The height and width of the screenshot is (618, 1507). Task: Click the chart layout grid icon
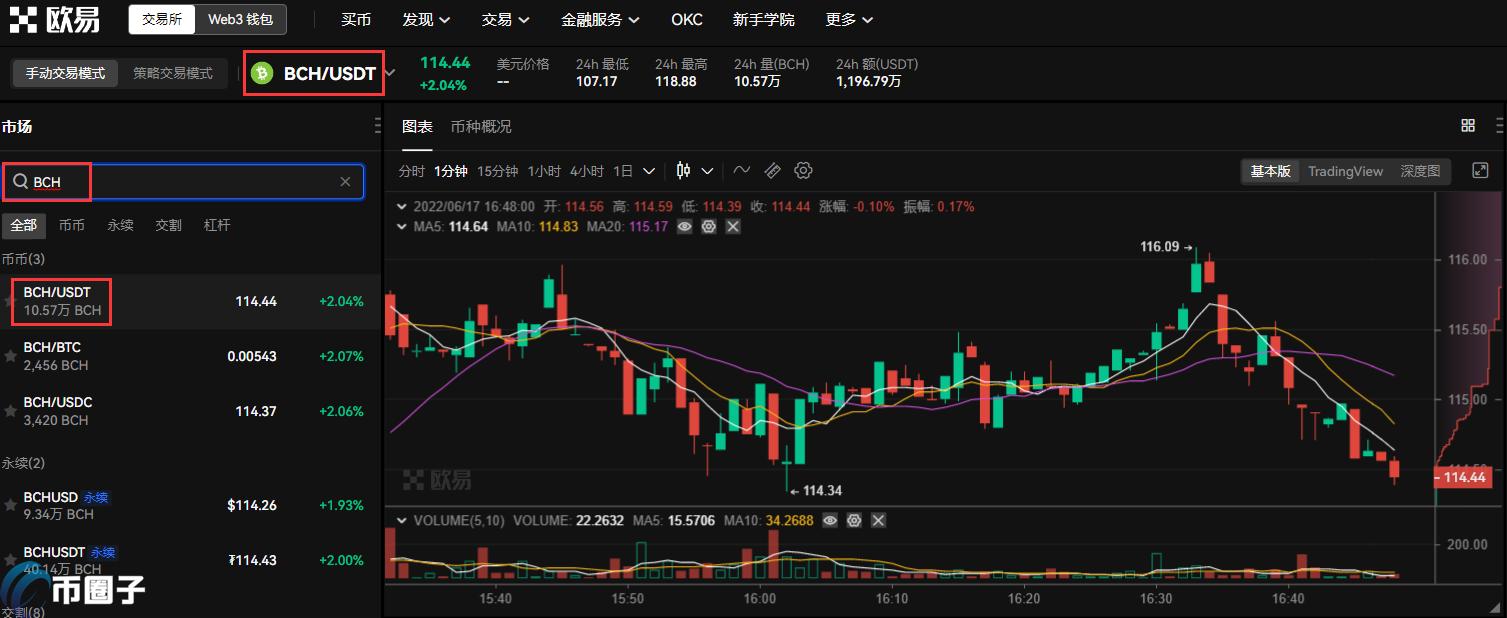pos(1468,125)
